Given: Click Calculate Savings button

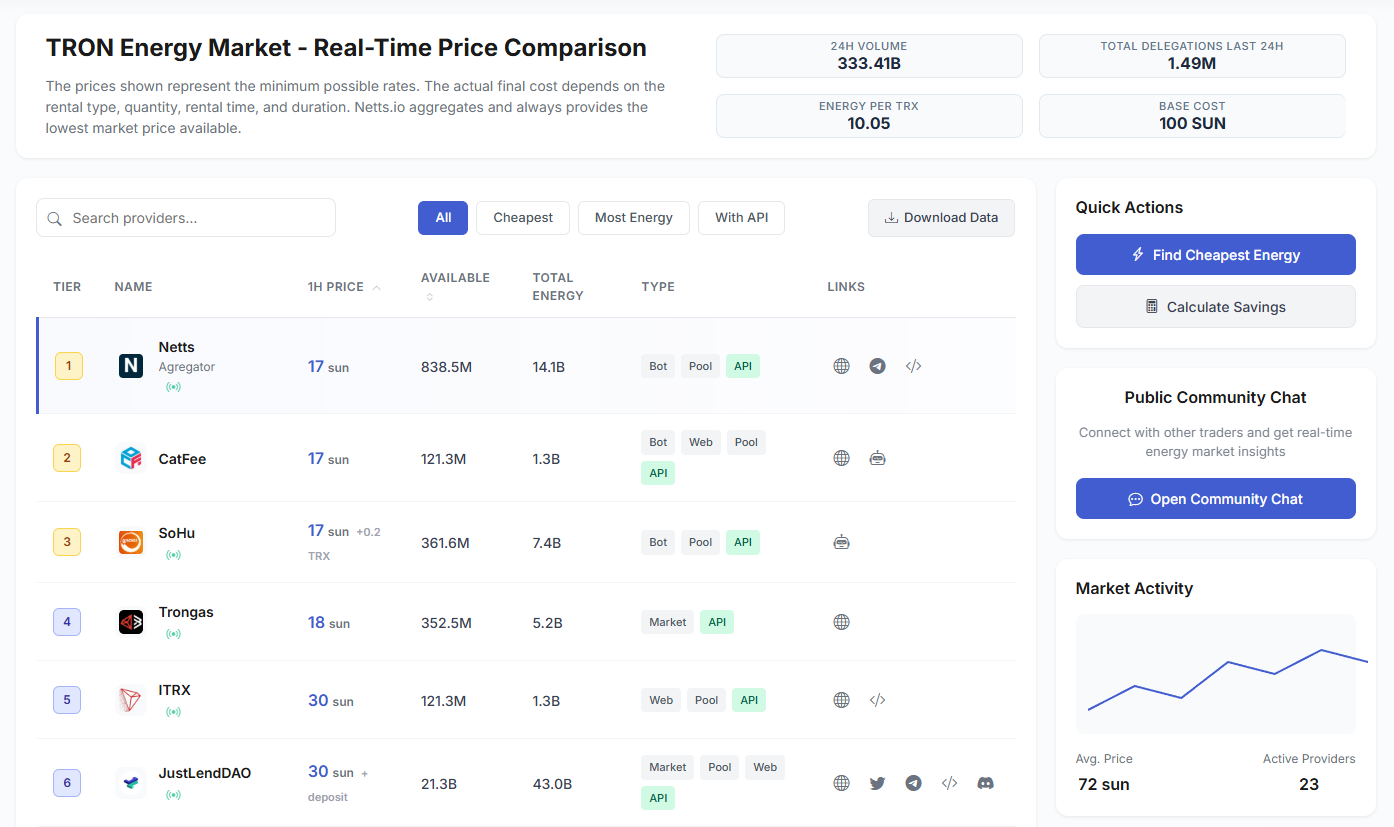Looking at the screenshot, I should (1215, 307).
